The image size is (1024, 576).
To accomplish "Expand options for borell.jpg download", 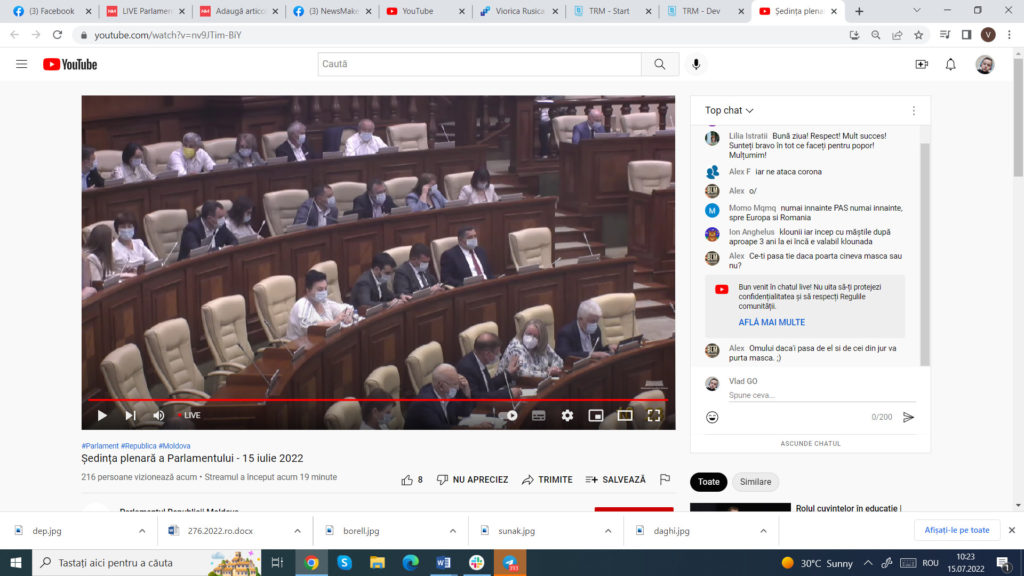I will (x=453, y=531).
